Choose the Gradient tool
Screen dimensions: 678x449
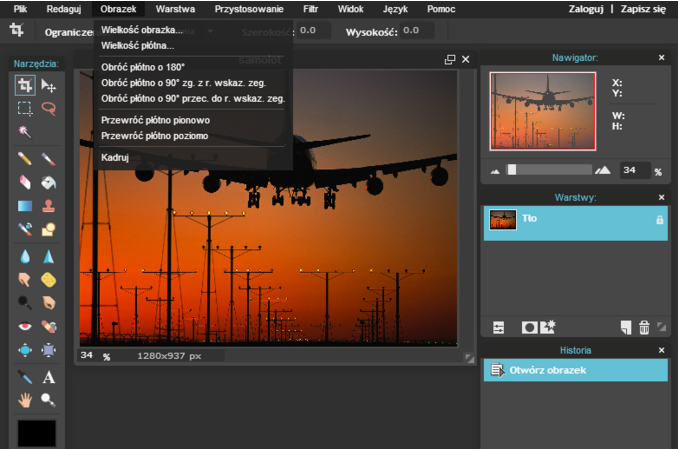tap(25, 206)
